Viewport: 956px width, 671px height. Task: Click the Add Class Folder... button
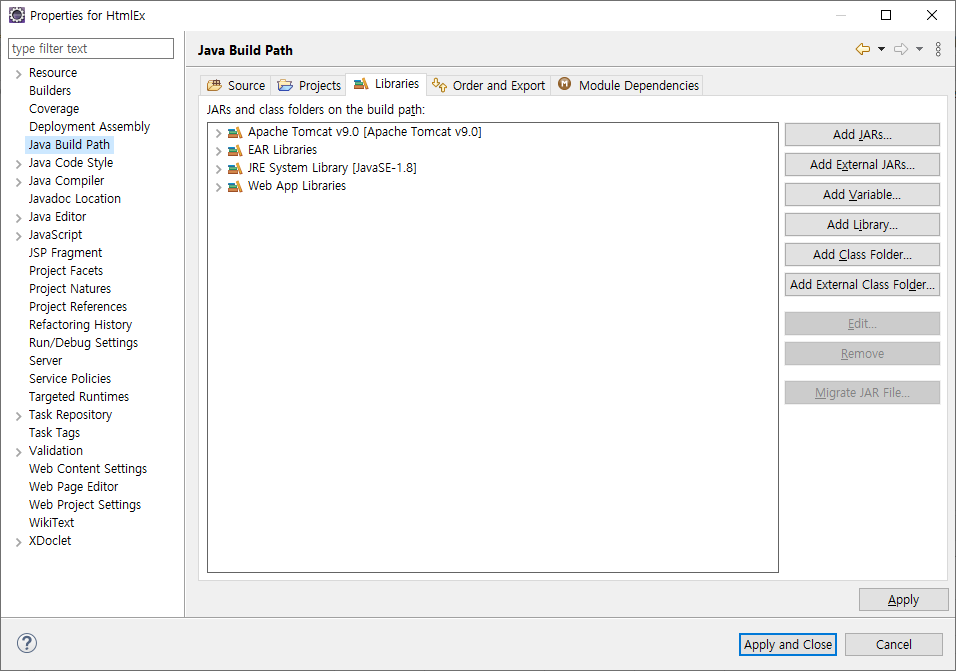[862, 255]
